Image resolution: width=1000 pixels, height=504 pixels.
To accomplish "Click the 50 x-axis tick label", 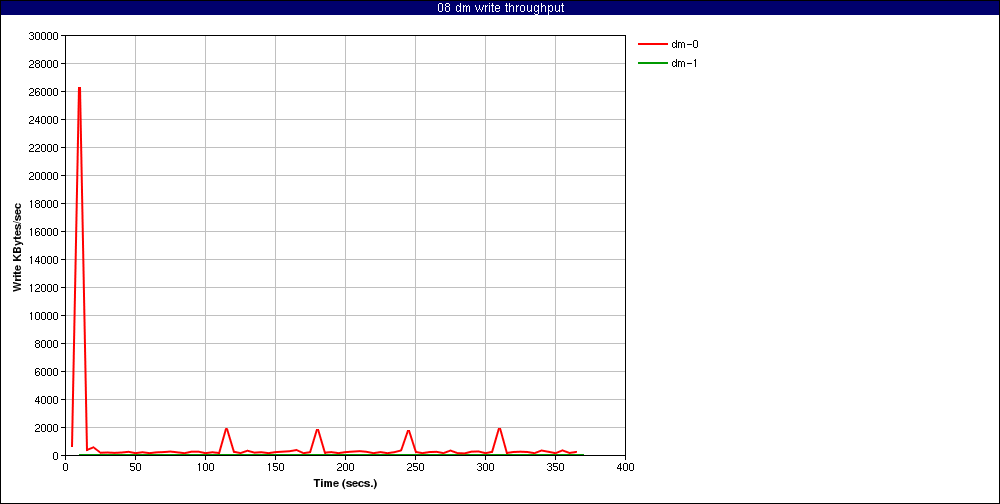I will (x=135, y=467).
